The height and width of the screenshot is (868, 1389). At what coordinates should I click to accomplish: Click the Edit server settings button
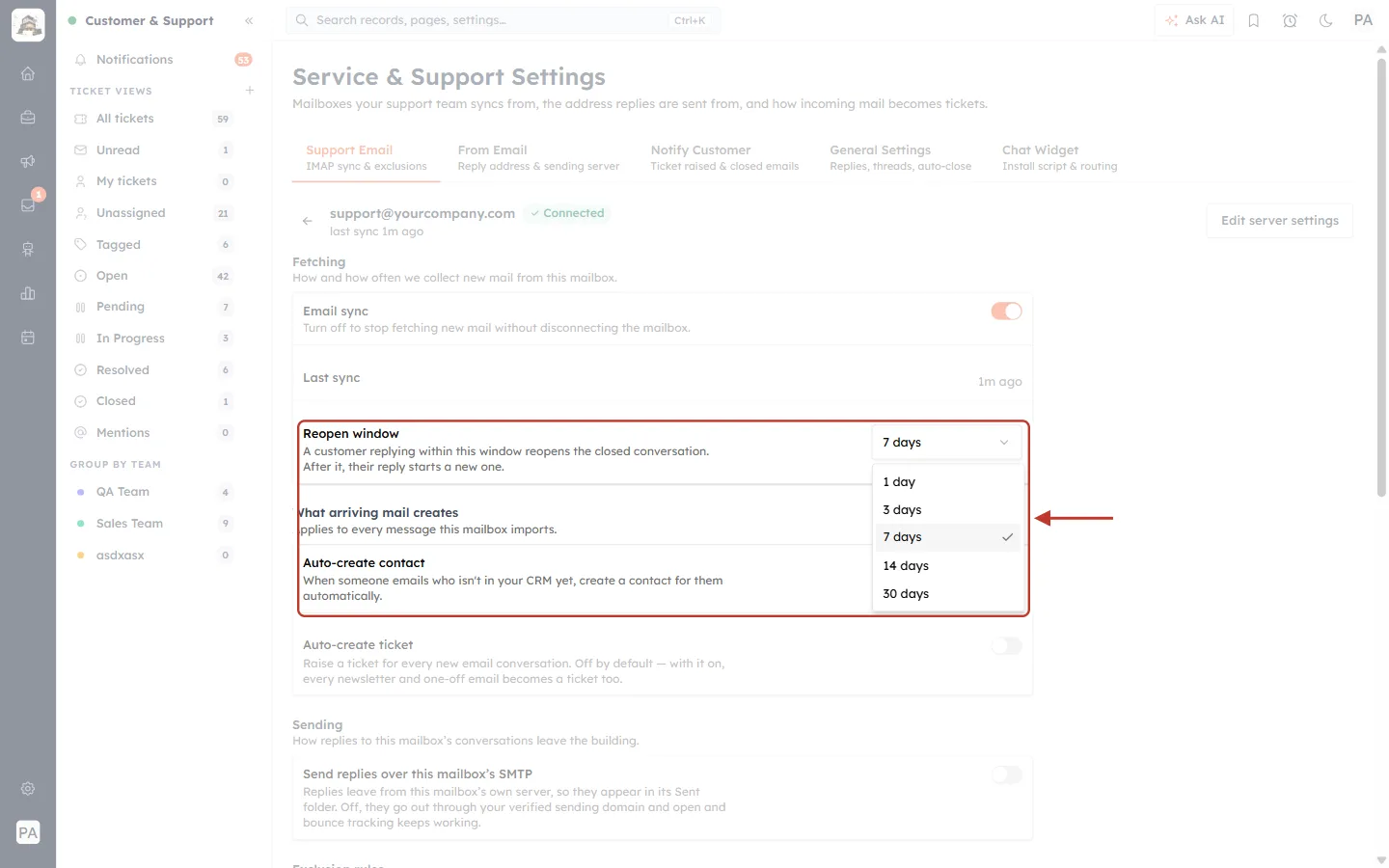[1279, 221]
